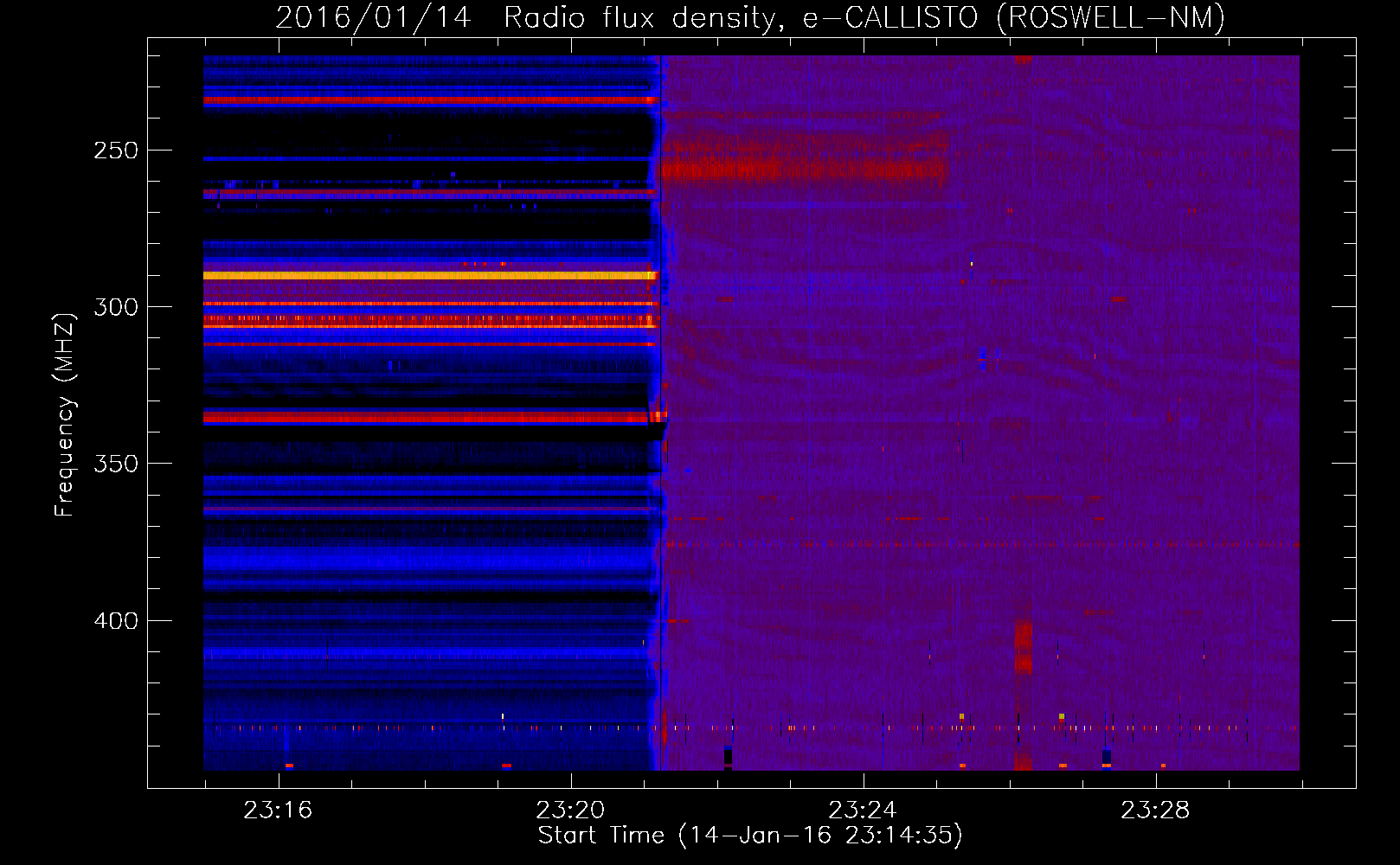
Task: Click the bright yellow band near 290 MHz
Action: point(430,275)
